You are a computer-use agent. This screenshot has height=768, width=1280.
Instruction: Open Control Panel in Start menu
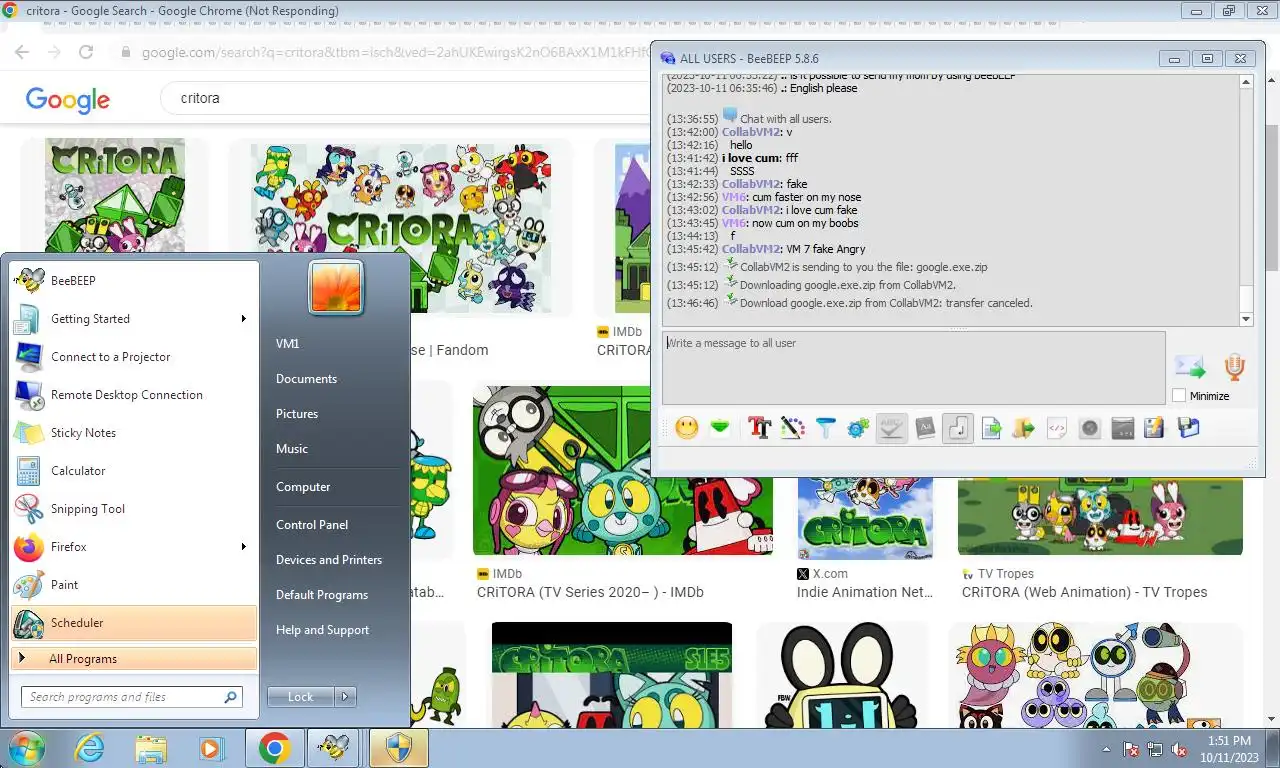312,525
